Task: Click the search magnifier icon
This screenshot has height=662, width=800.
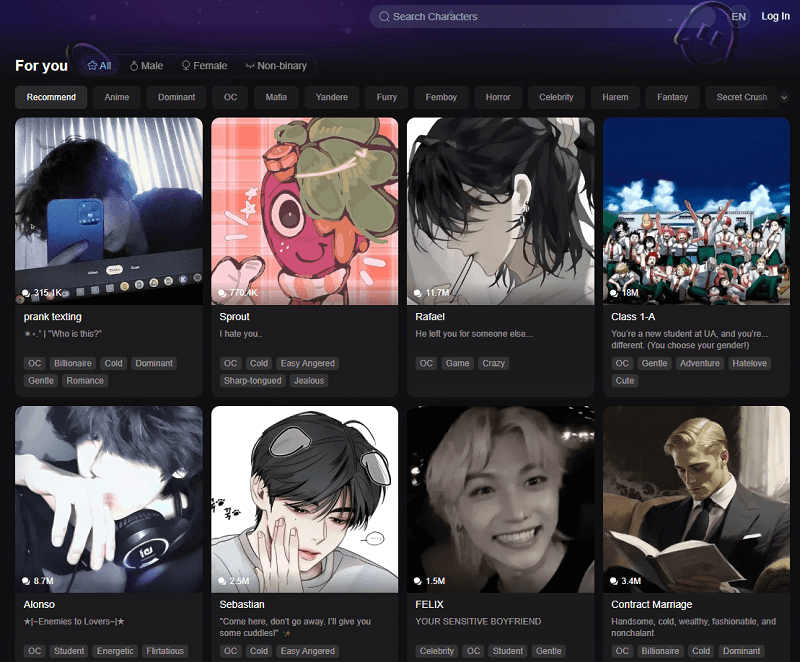Action: [x=384, y=17]
